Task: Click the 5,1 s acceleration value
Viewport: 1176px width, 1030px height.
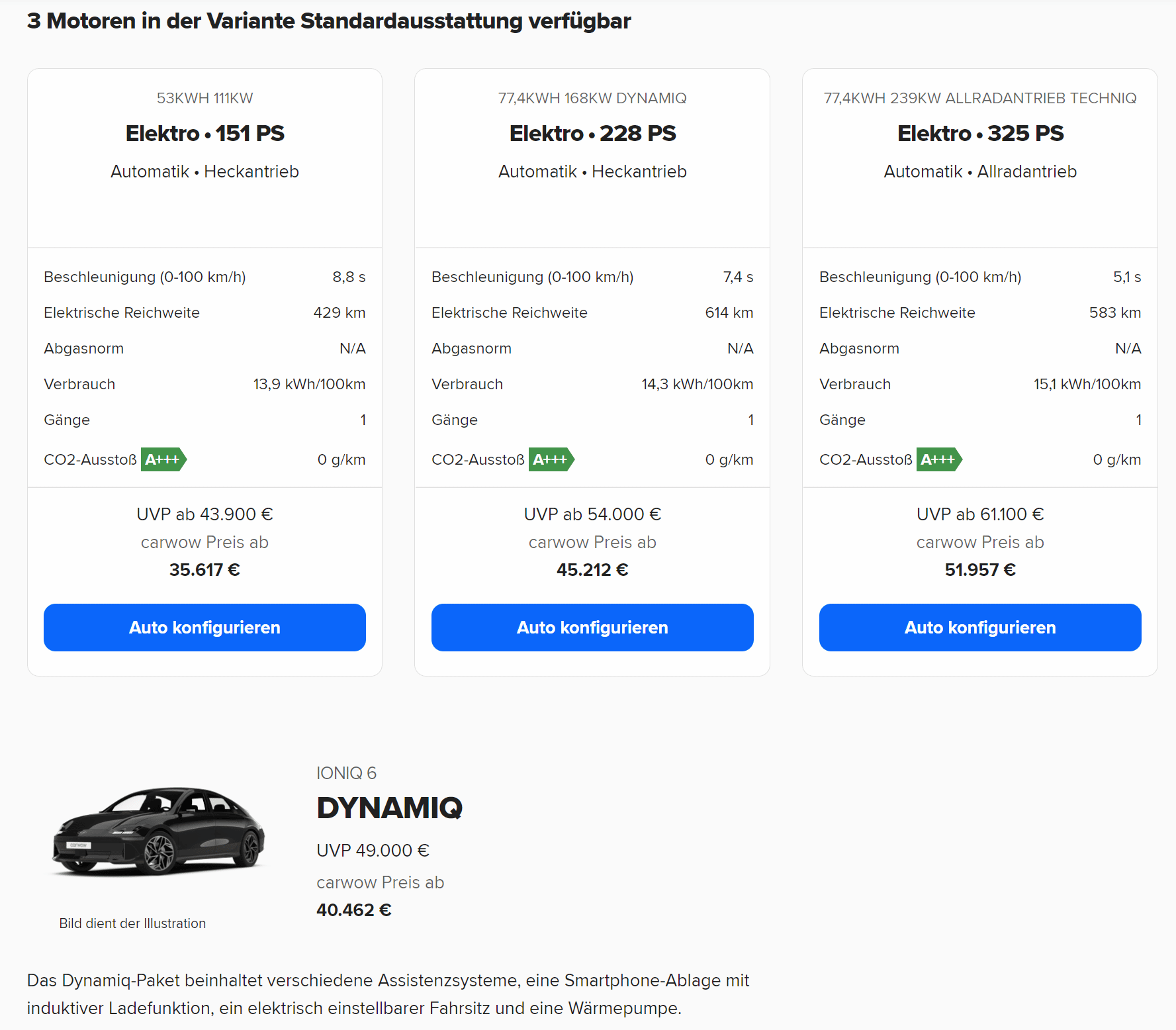Action: point(1127,277)
